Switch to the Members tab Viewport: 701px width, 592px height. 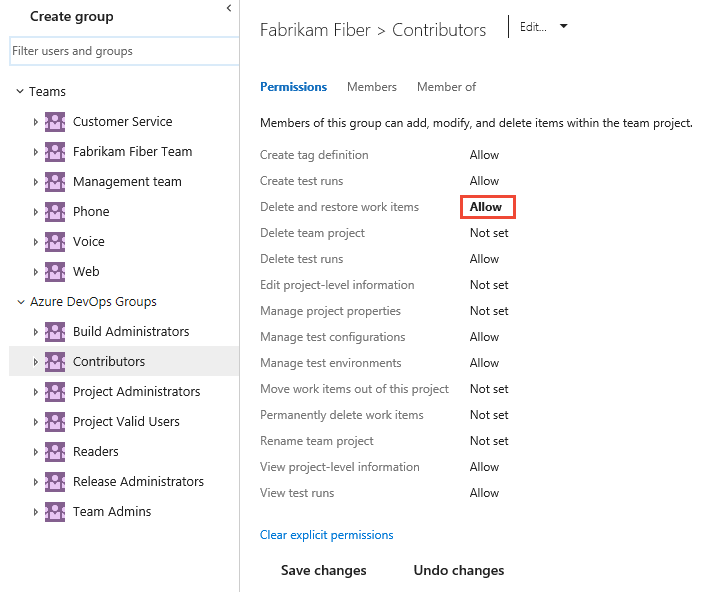(x=372, y=87)
